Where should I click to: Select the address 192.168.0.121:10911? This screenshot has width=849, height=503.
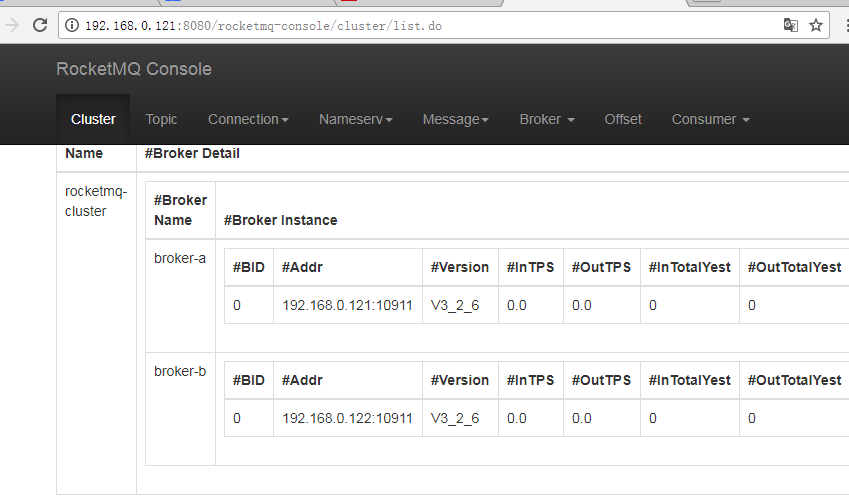[x=347, y=305]
